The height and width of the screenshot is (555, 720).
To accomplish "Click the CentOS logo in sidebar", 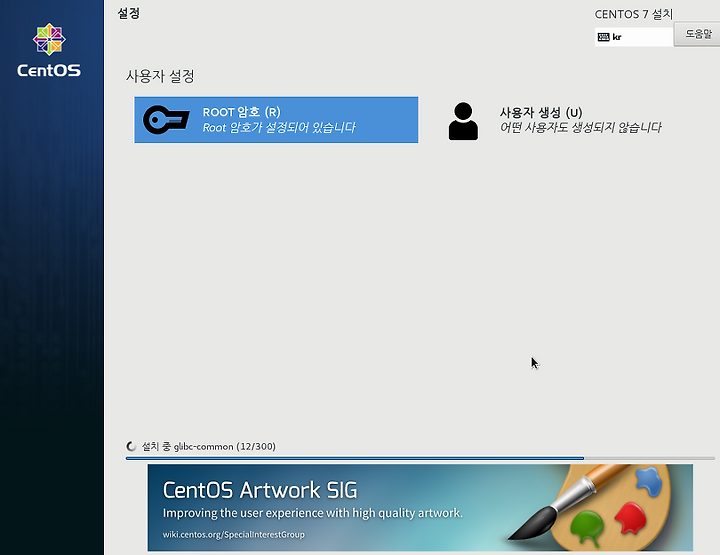I will 49,50.
